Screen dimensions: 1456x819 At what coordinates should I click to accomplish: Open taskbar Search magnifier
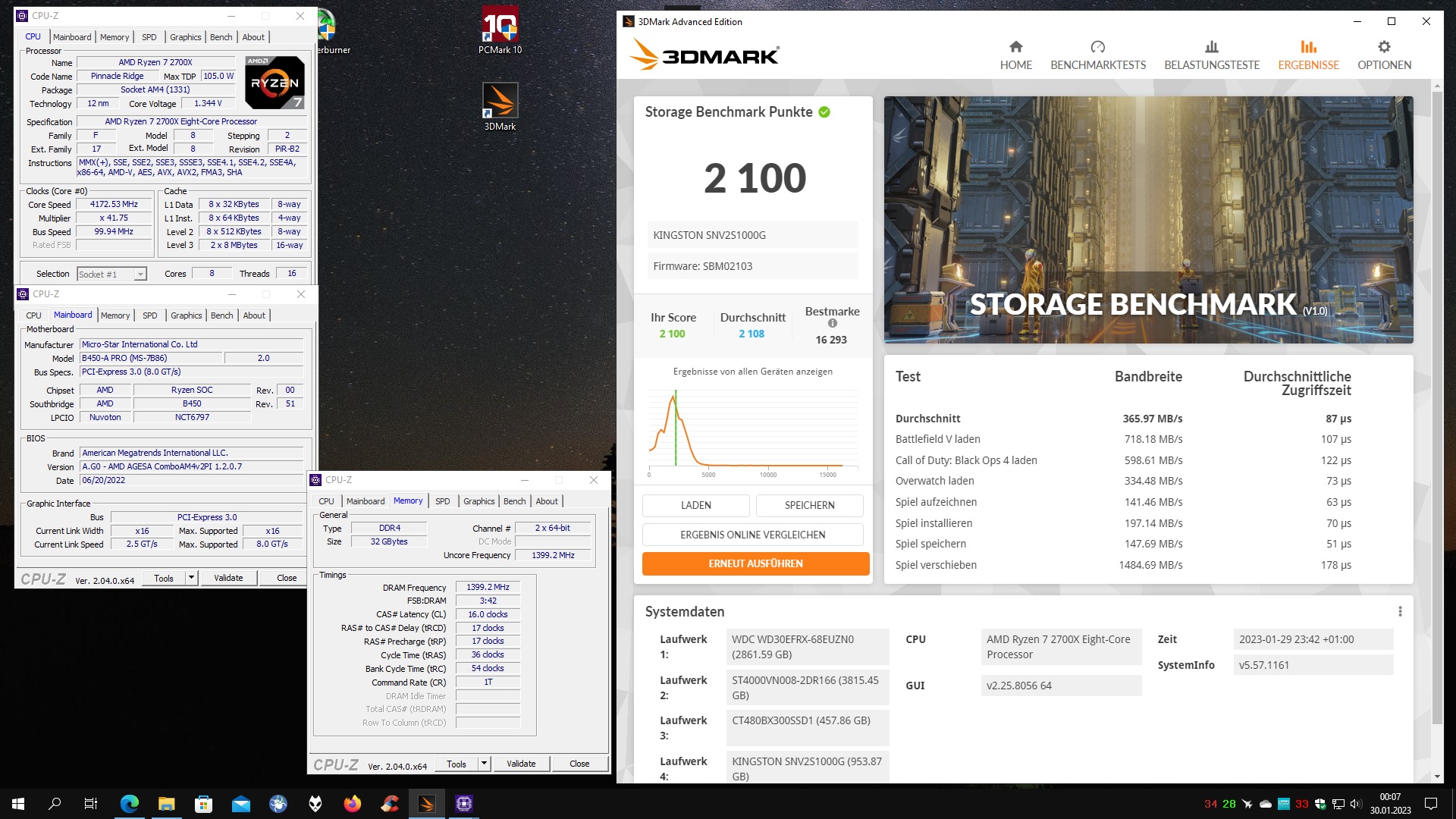click(55, 804)
